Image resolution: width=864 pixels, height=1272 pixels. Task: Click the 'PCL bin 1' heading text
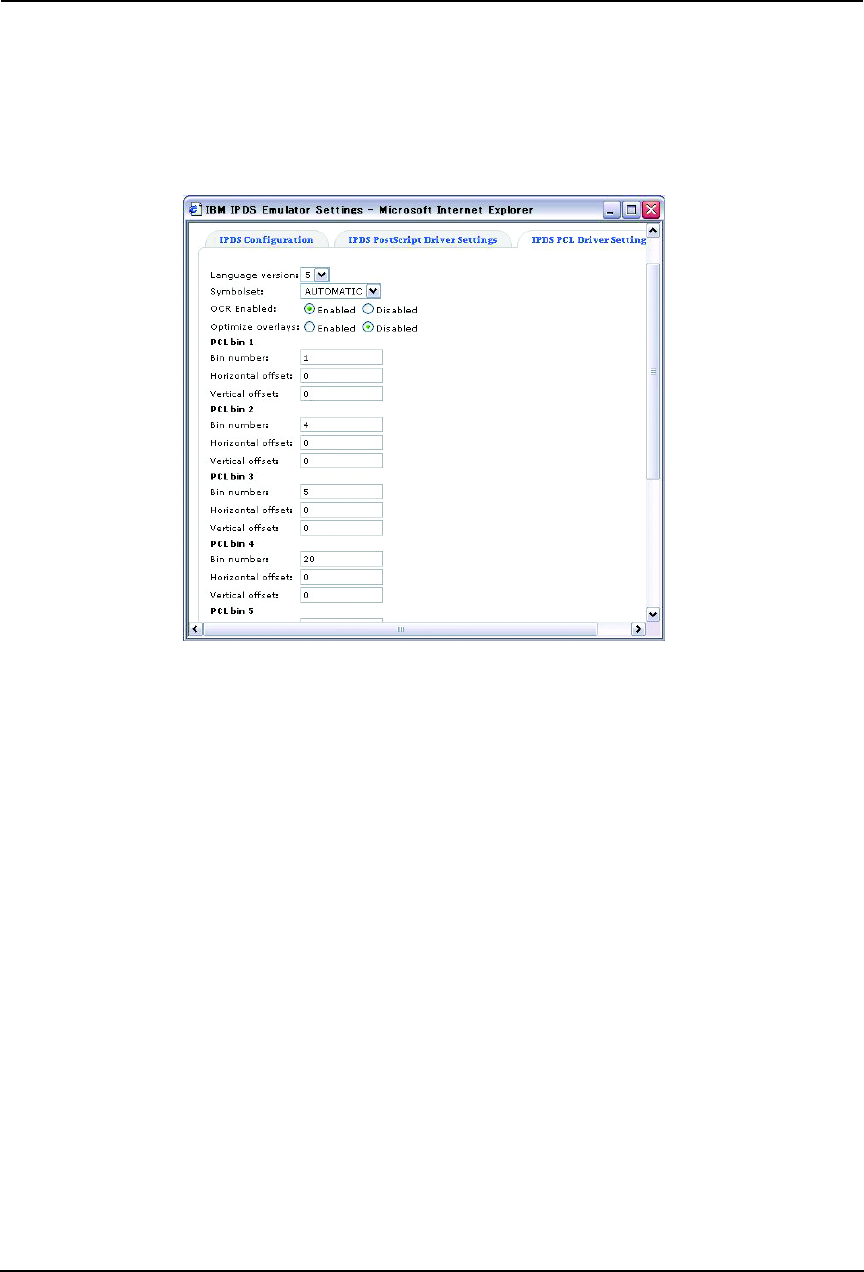click(232, 342)
